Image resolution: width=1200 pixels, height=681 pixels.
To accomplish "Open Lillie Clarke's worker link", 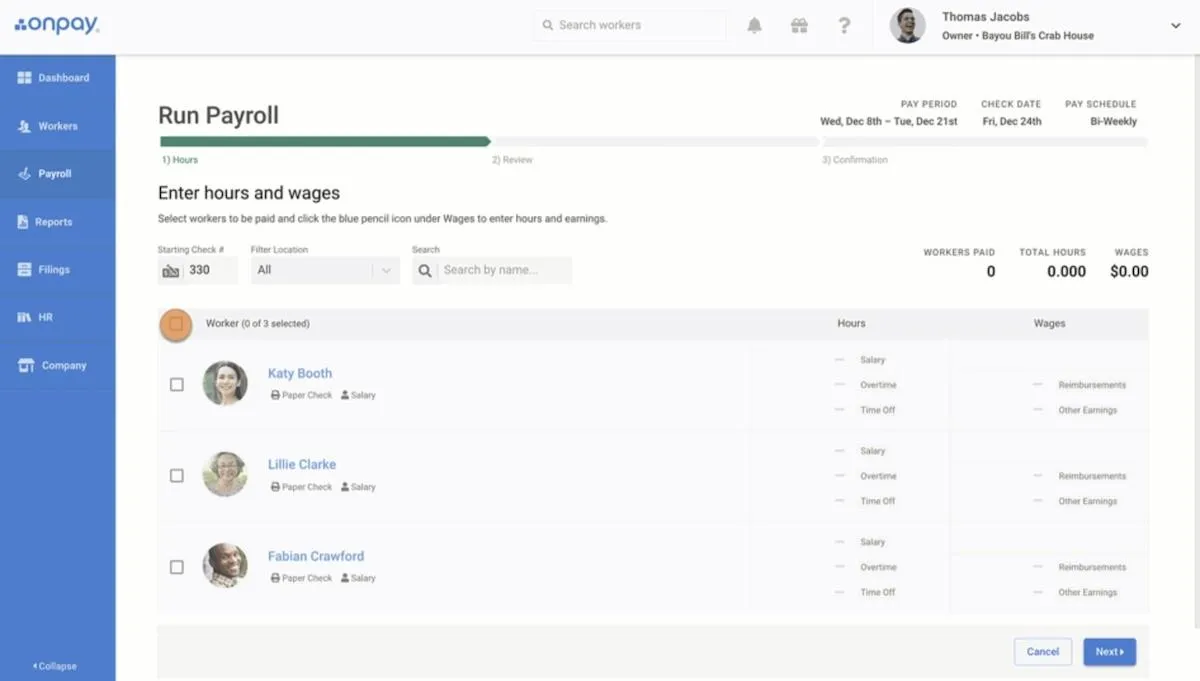I will tap(302, 464).
